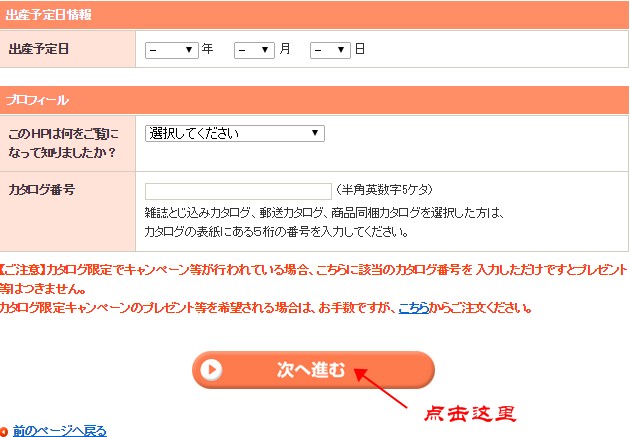The width and height of the screenshot is (630, 437).
Task: Click the white play icon on 次へ進む
Action: pos(211,369)
